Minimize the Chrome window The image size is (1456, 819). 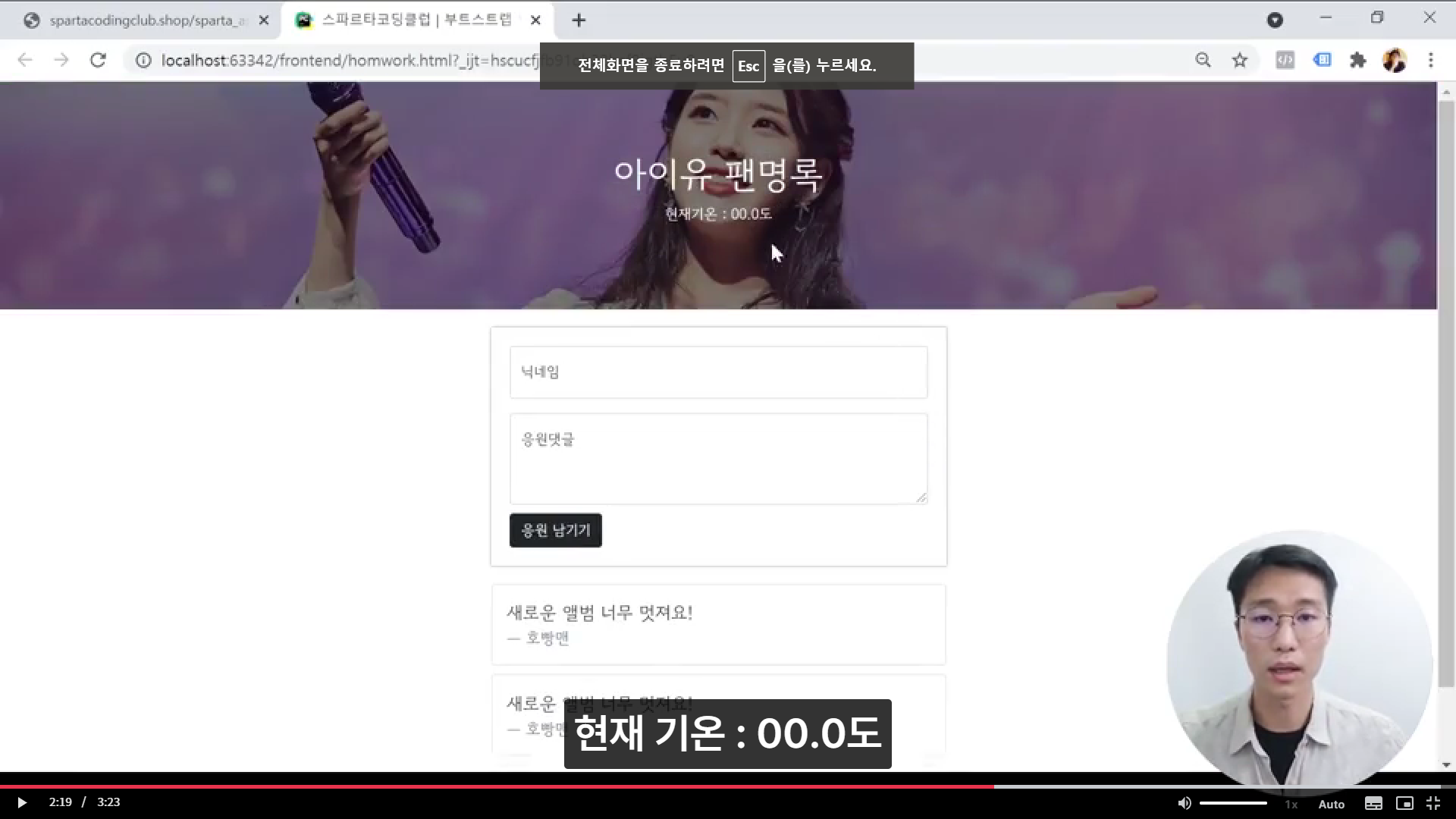click(x=1326, y=18)
